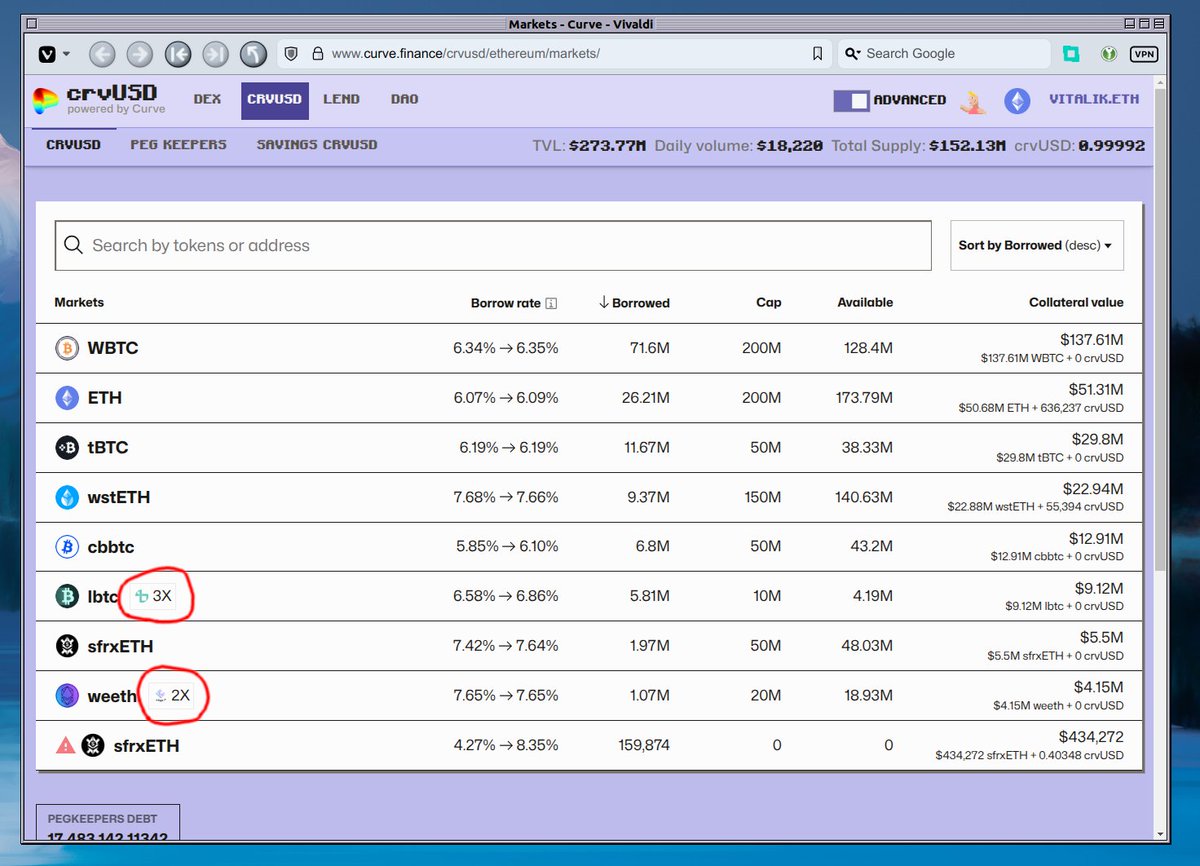Sort by the Cap column header
Image resolution: width=1200 pixels, height=866 pixels.
coord(769,302)
